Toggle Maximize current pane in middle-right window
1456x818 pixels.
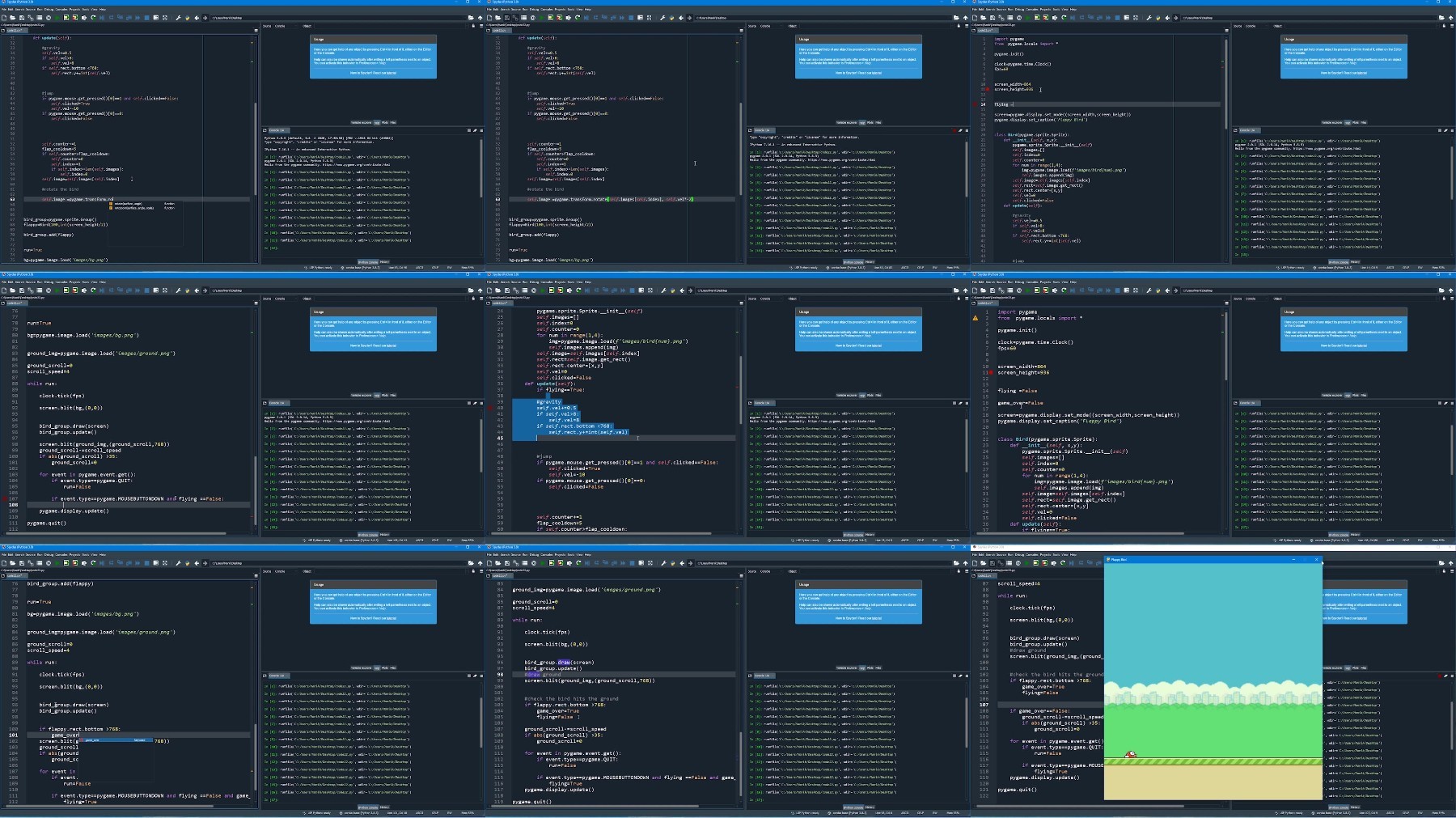click(1127, 290)
